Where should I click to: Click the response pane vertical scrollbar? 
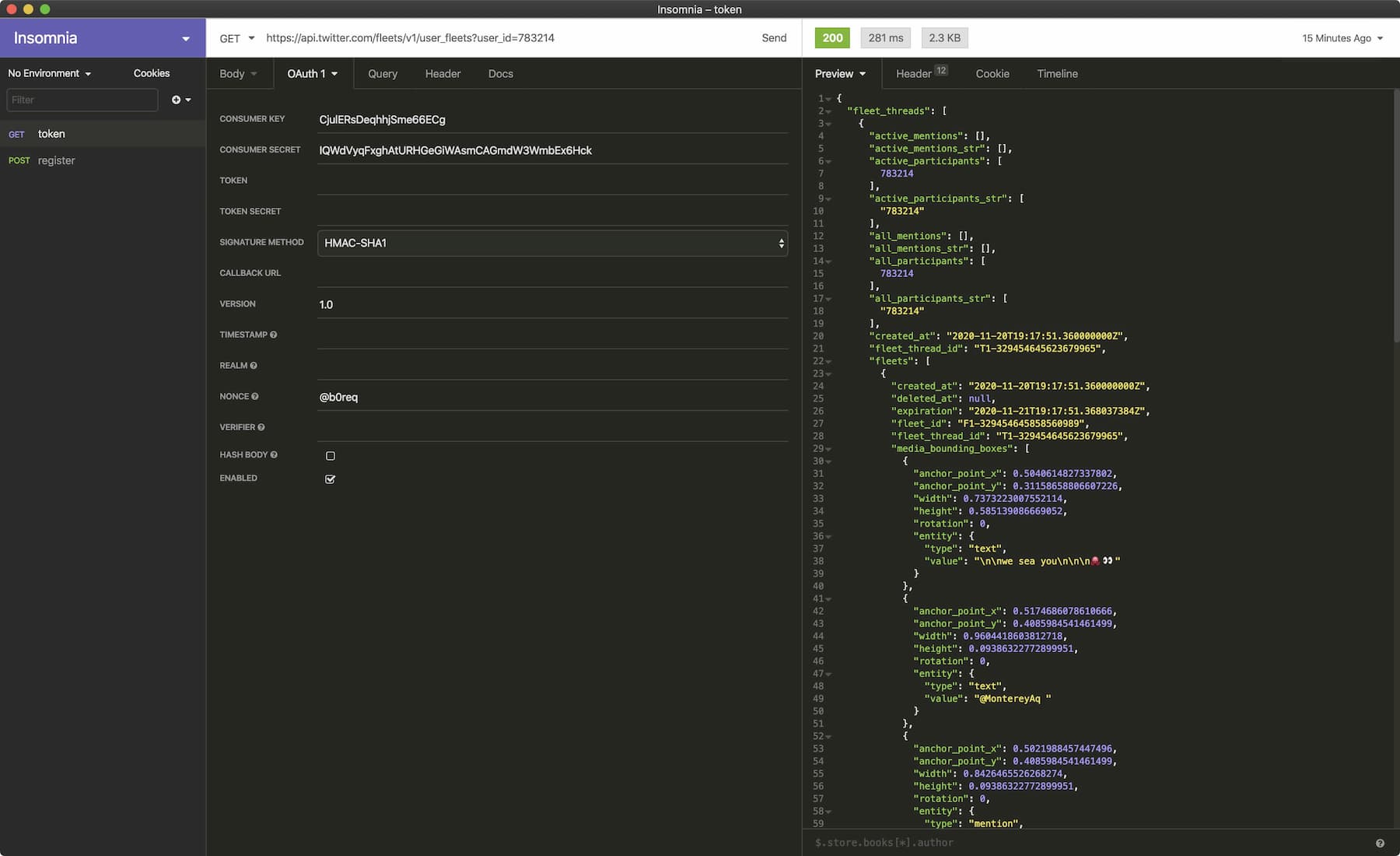pos(1395,218)
